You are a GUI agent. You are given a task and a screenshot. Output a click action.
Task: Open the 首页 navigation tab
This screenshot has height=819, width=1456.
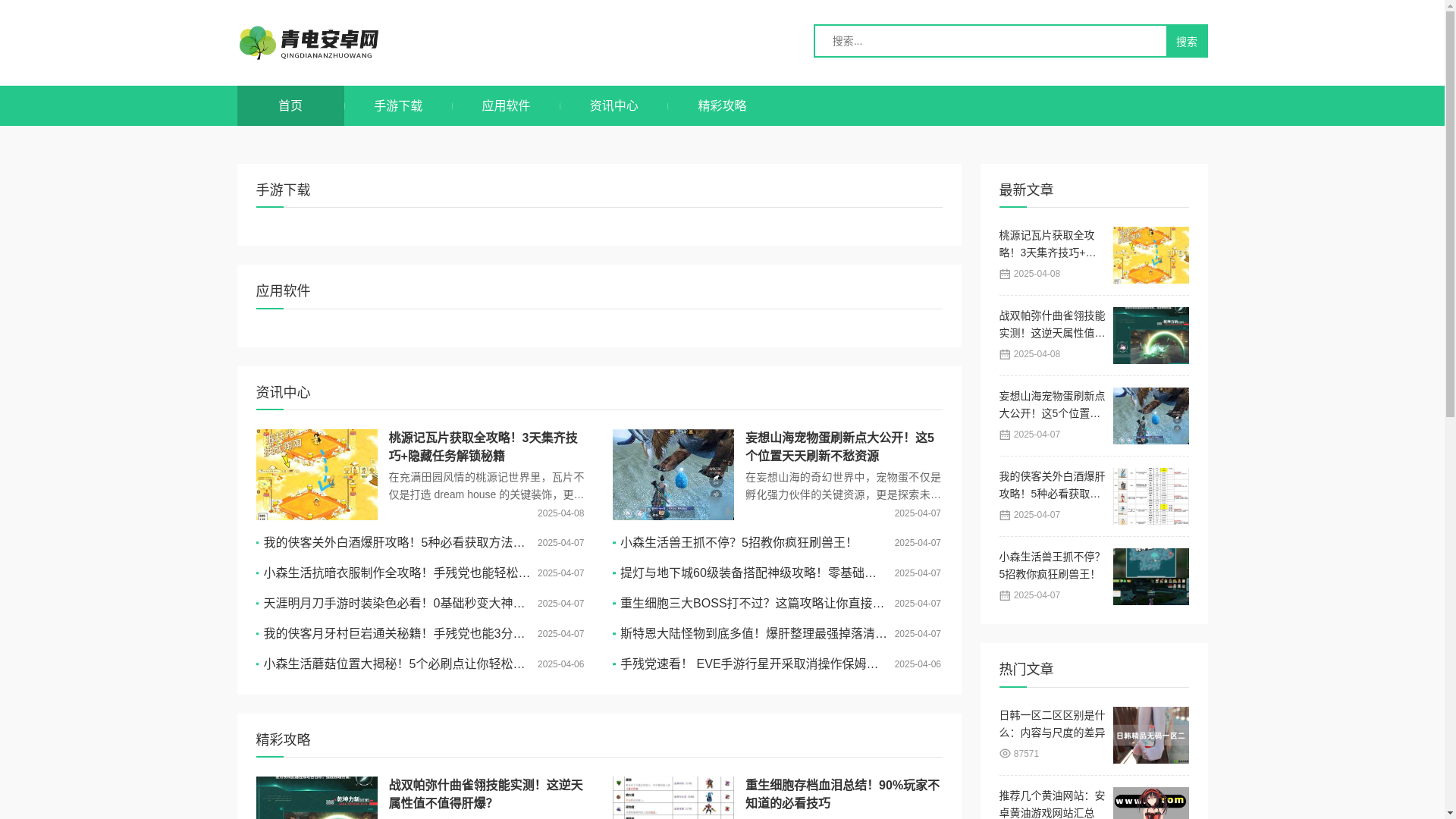[x=290, y=106]
